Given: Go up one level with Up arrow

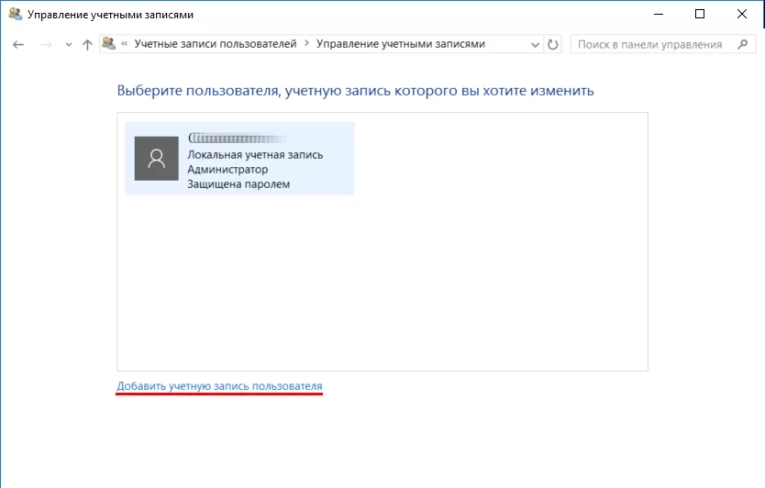Looking at the screenshot, I should pos(87,45).
